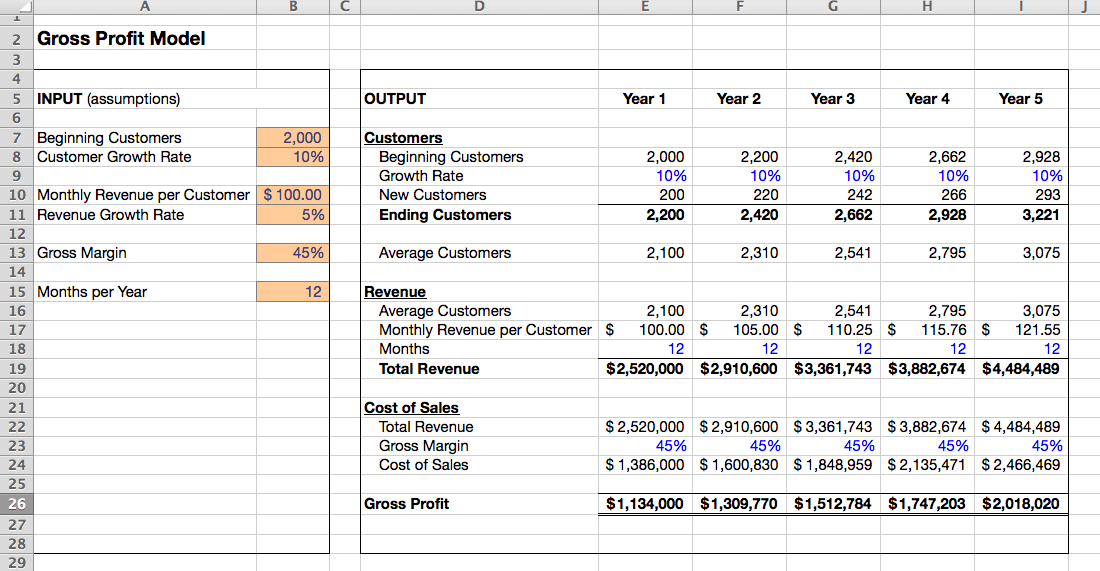Select the $100.00 monthly revenue input cell
The image size is (1100, 571).
point(292,195)
